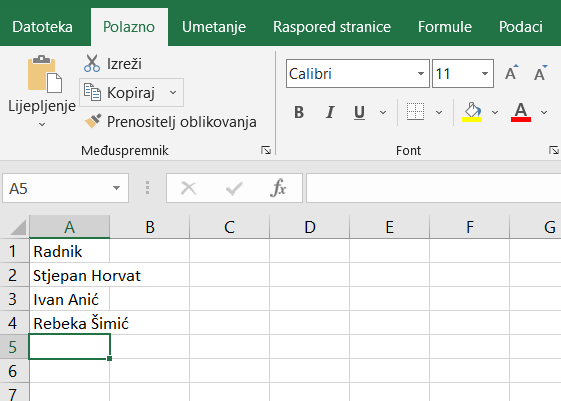Image resolution: width=561 pixels, height=401 pixels.
Task: Click the fx insert function icon
Action: click(x=278, y=188)
